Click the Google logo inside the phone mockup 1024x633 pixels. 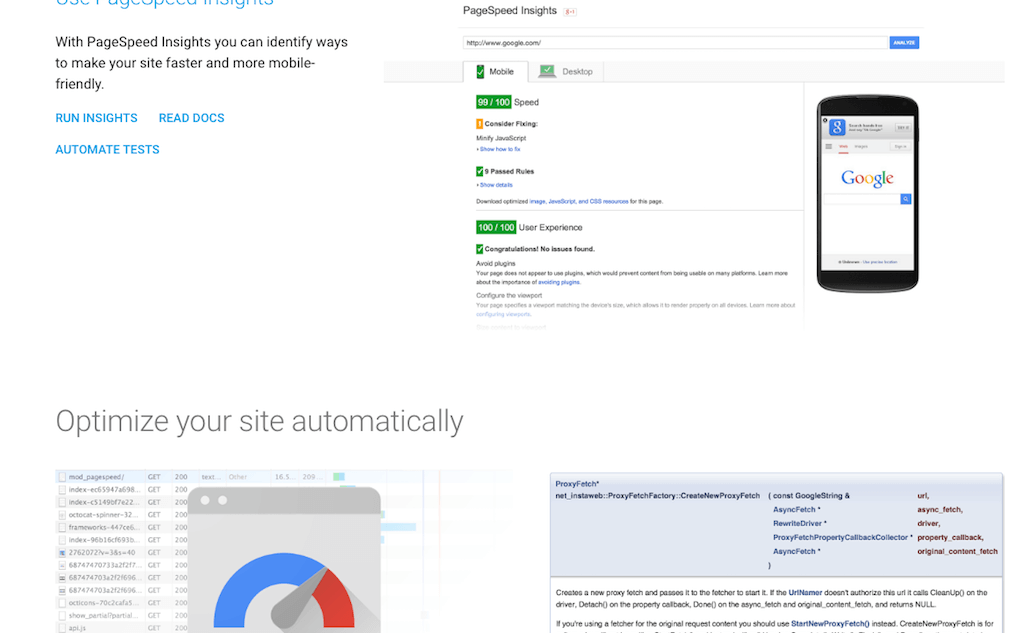(x=868, y=178)
